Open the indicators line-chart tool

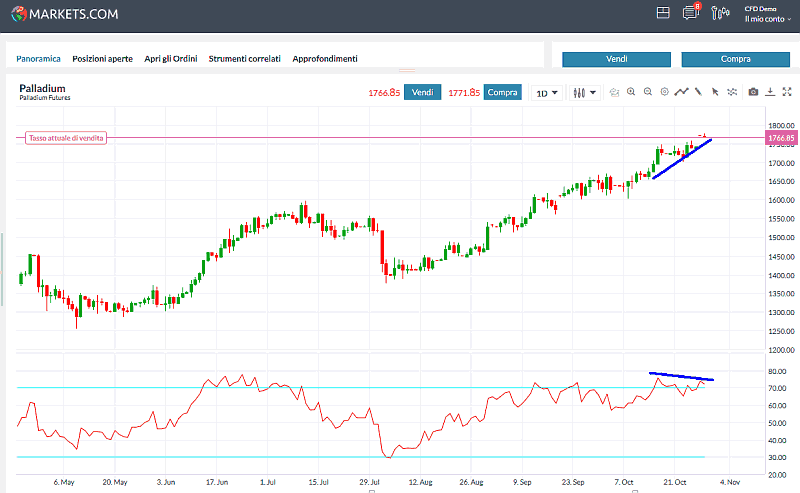coord(681,92)
